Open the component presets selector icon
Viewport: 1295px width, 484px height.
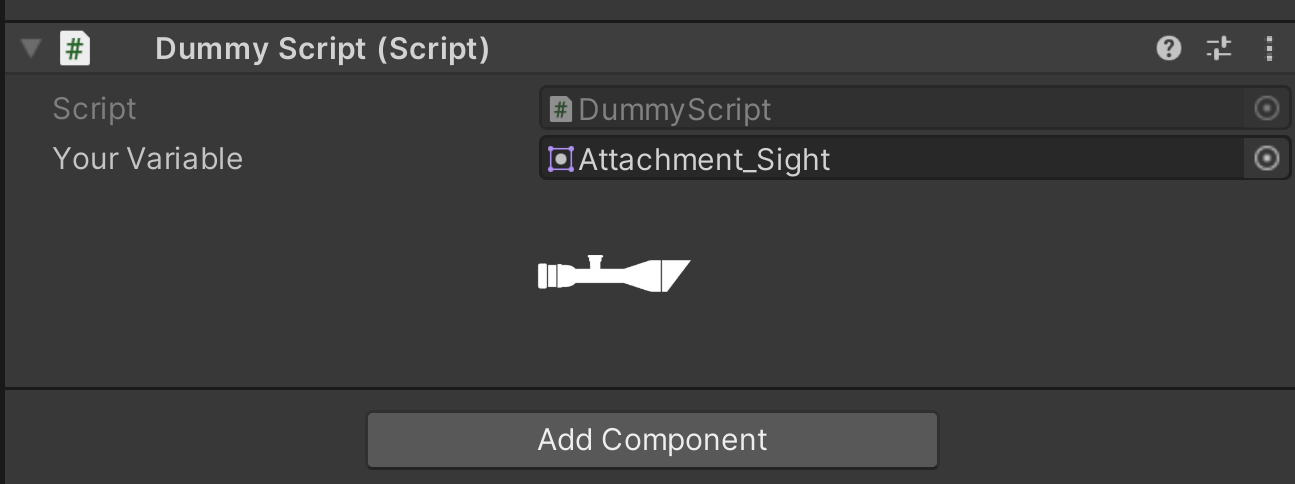(1219, 48)
